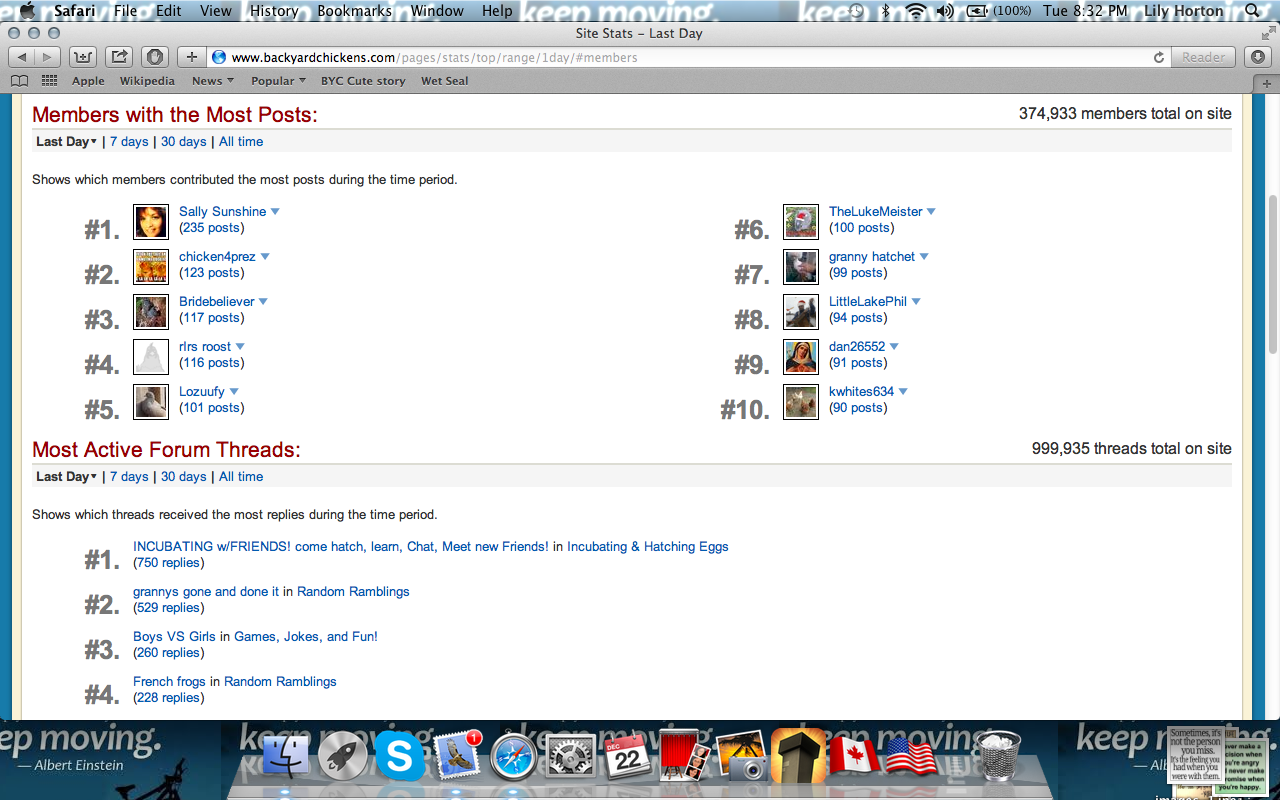Launch Photo Booth from the Dock
Viewport: 1280px width, 800px height.
(x=685, y=757)
